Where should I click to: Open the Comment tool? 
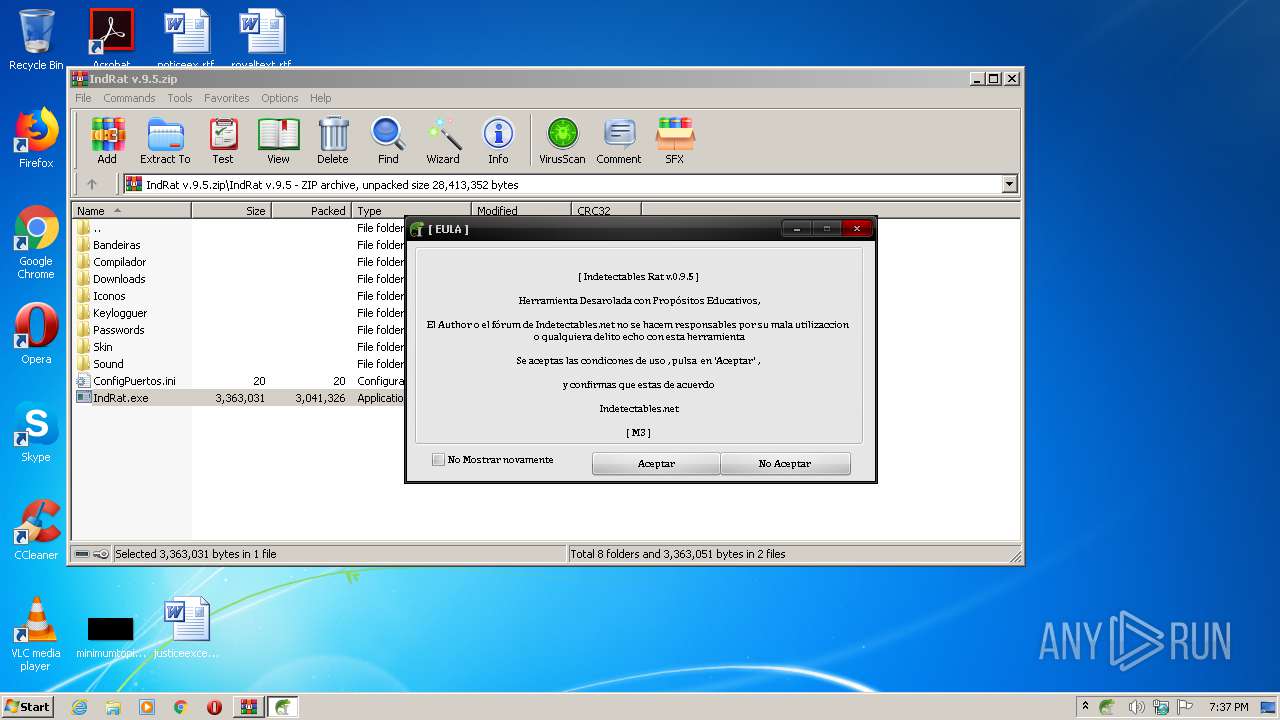click(x=619, y=140)
